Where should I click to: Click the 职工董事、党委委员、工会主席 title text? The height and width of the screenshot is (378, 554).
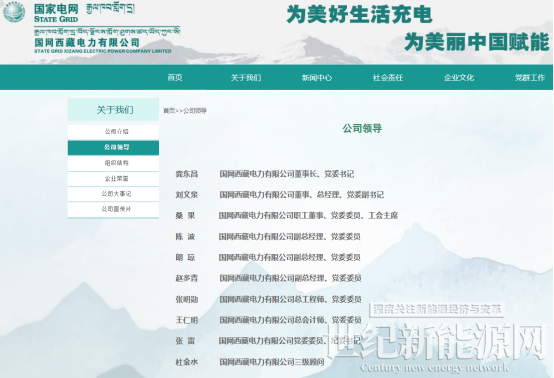coord(346,215)
